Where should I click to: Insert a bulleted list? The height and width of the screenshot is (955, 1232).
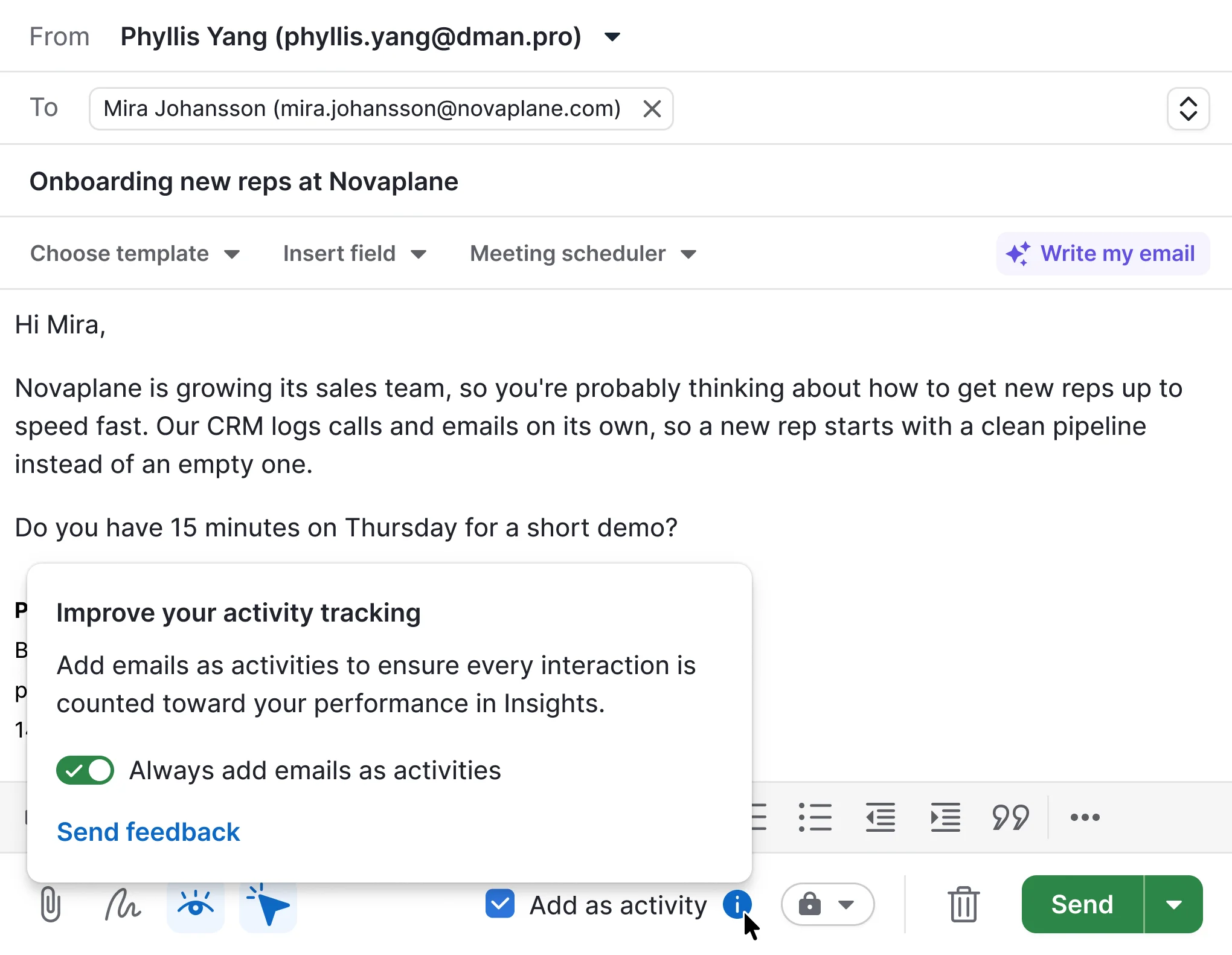[815, 817]
